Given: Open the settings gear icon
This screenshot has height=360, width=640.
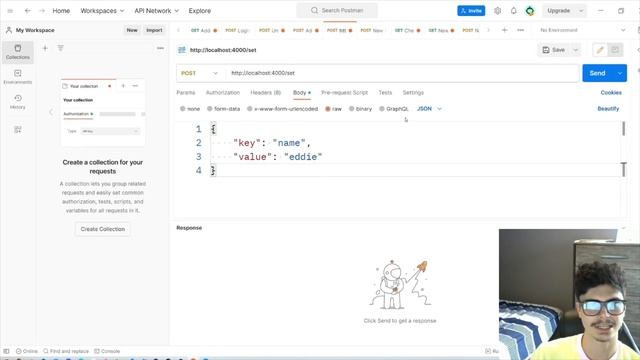Looking at the screenshot, I should click(497, 11).
